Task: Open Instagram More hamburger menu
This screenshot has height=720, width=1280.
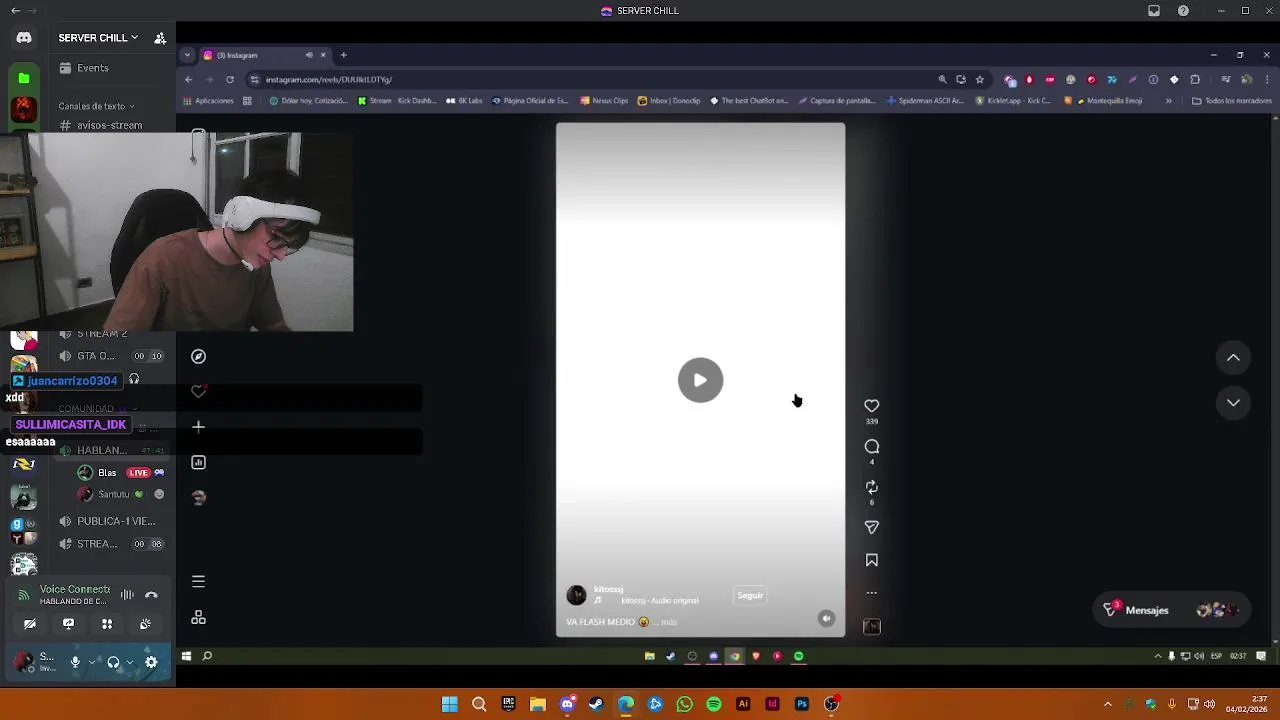Action: click(x=198, y=581)
